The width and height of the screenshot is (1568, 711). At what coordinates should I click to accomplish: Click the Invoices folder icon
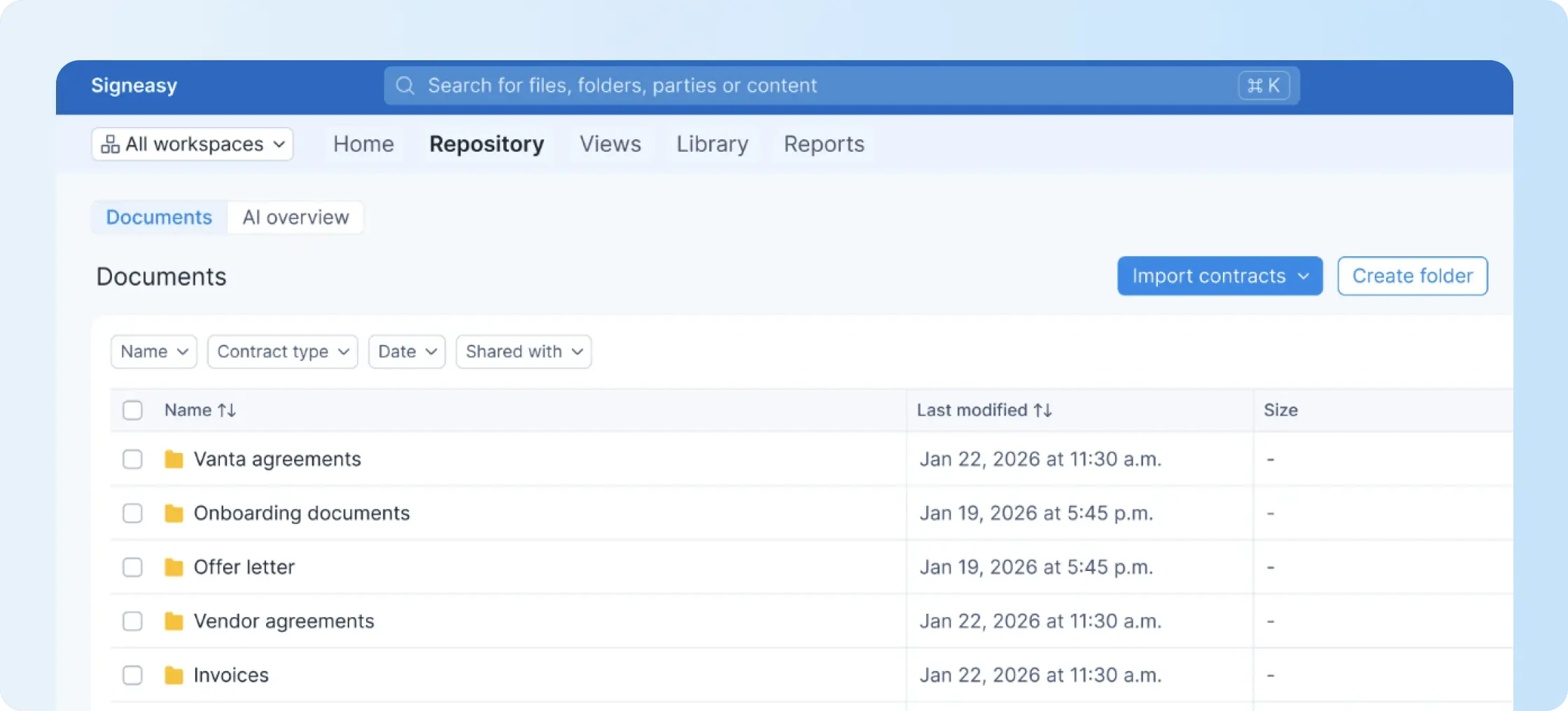click(x=174, y=675)
